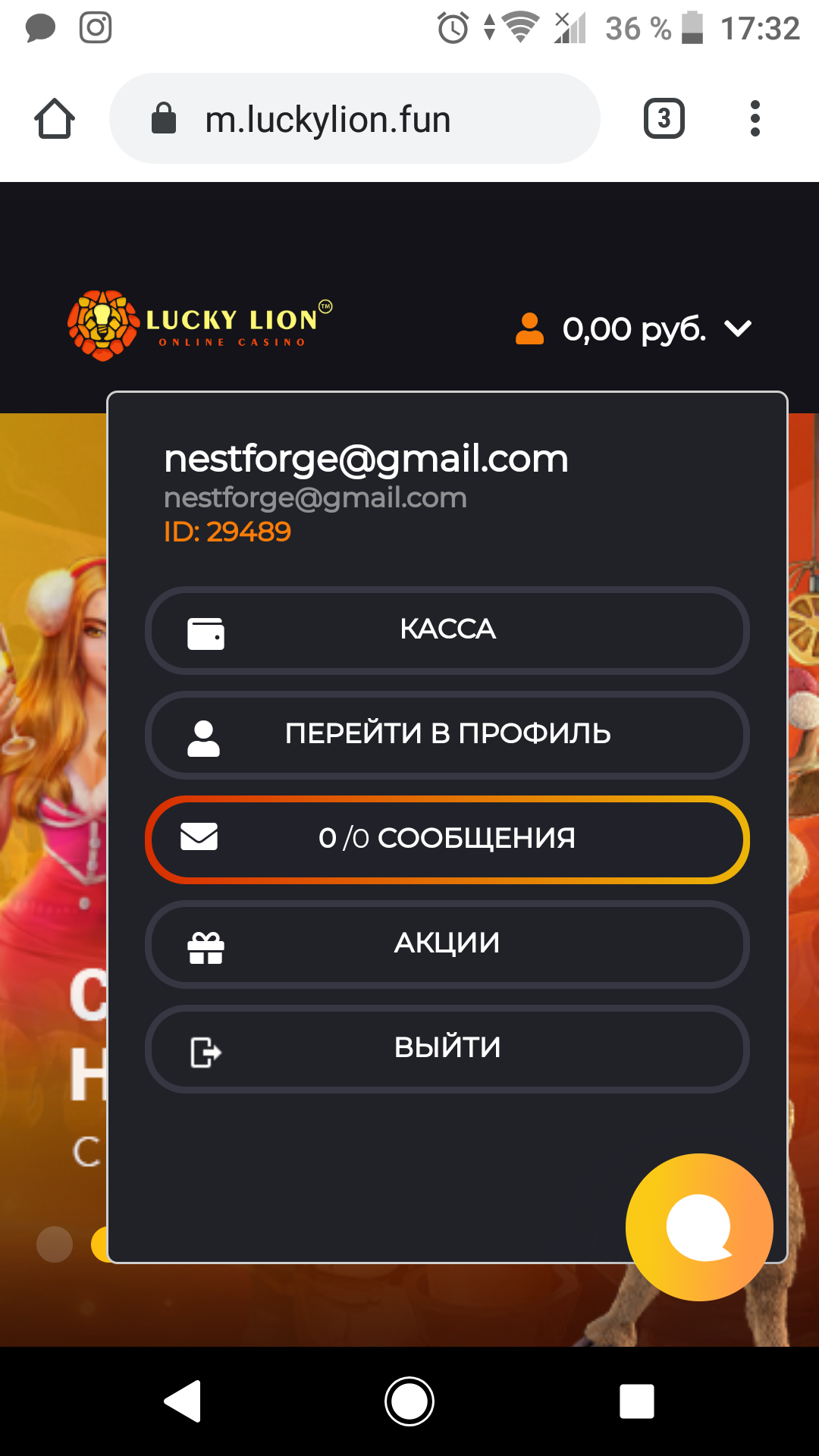
Task: Tap the gift icon in Акции
Action: (x=206, y=947)
